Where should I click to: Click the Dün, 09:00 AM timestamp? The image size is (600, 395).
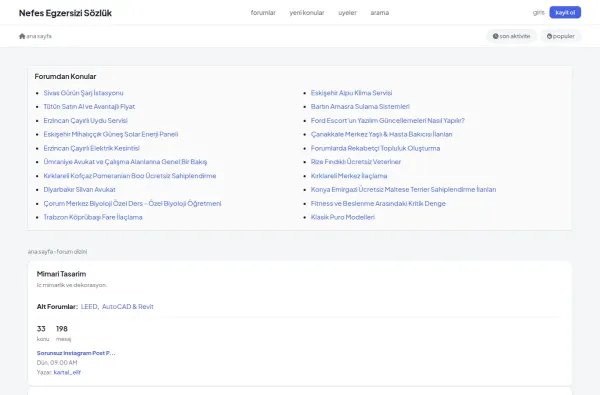click(x=57, y=362)
